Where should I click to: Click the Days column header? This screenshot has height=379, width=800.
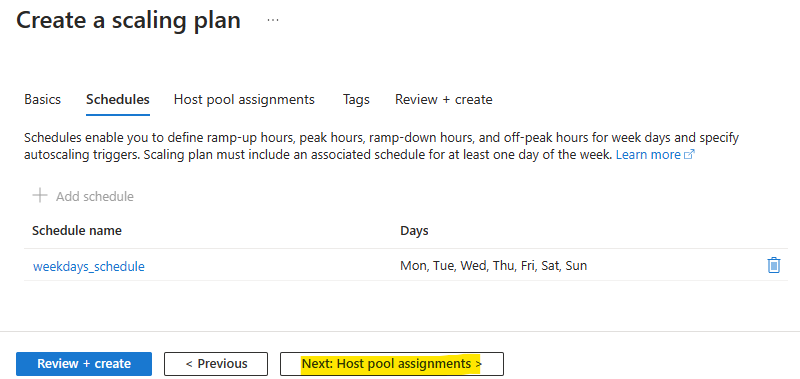pos(414,231)
